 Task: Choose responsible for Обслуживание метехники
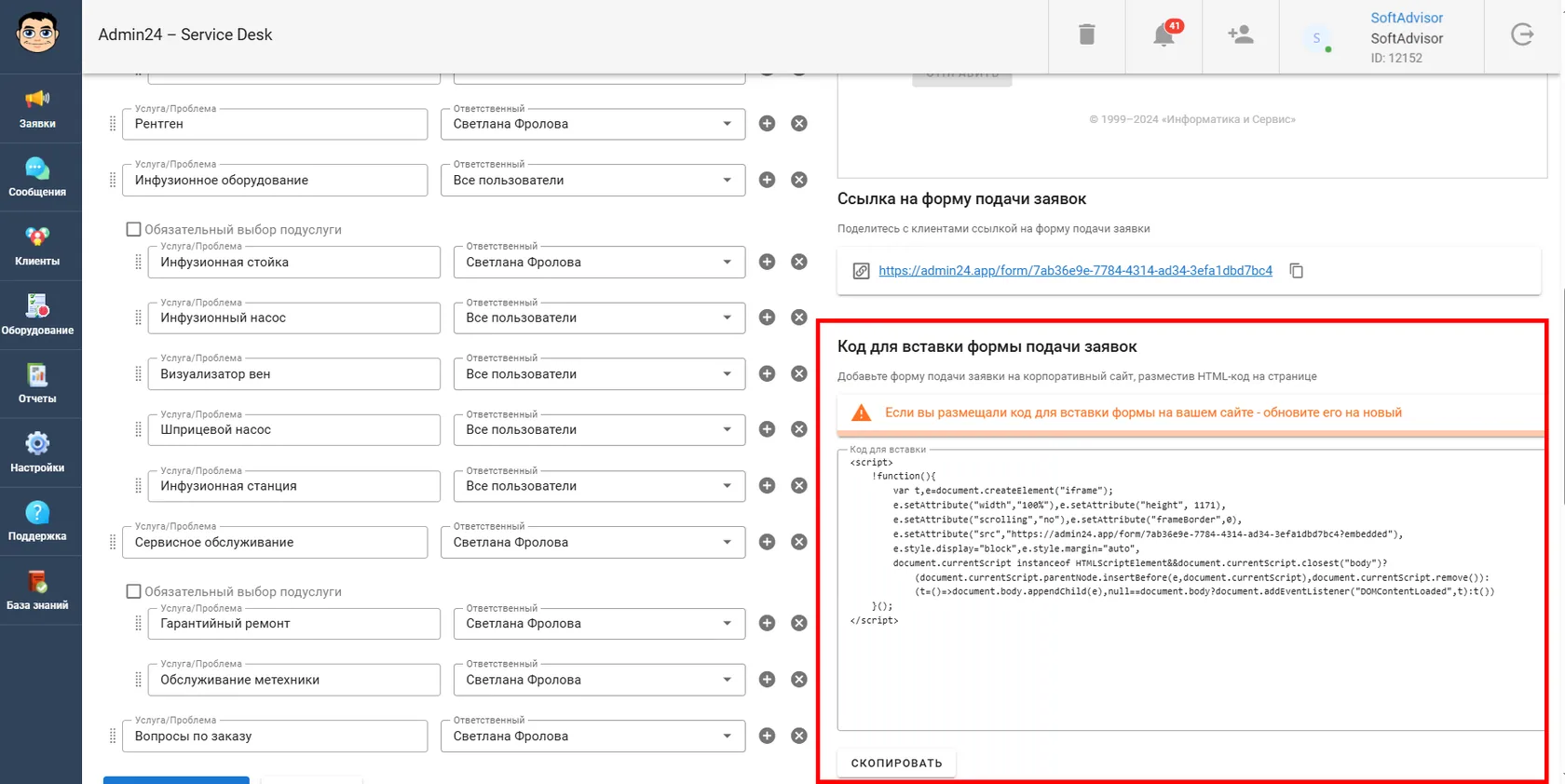coord(599,680)
